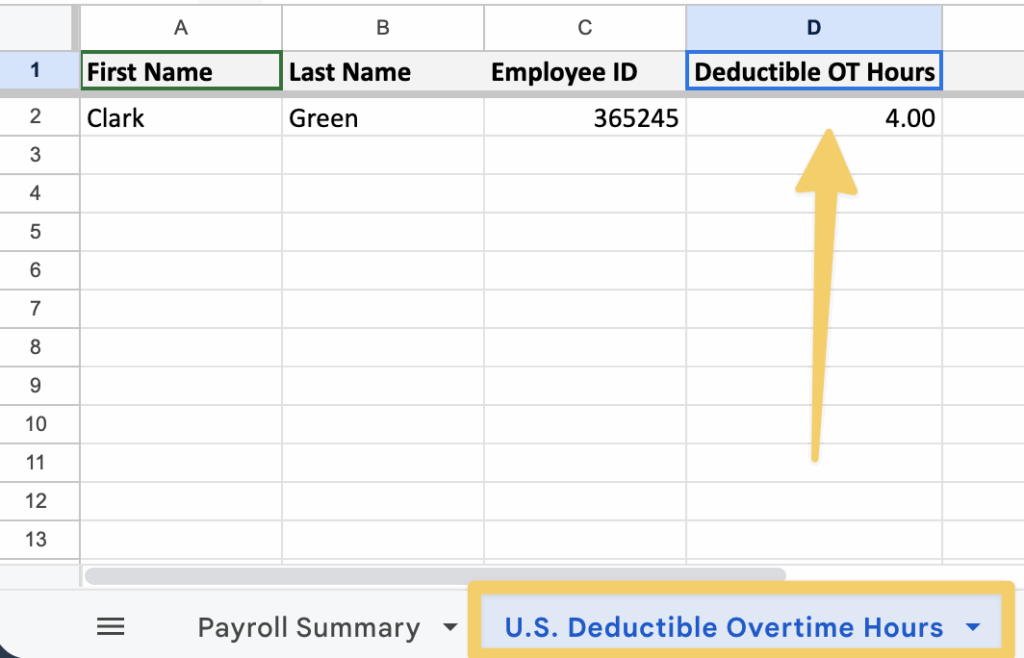This screenshot has height=658, width=1024.
Task: Select the cell containing Green
Action: pos(382,118)
